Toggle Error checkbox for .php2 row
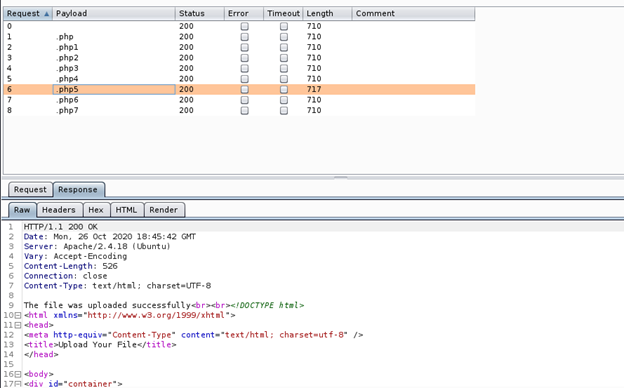 pyautogui.click(x=244, y=58)
